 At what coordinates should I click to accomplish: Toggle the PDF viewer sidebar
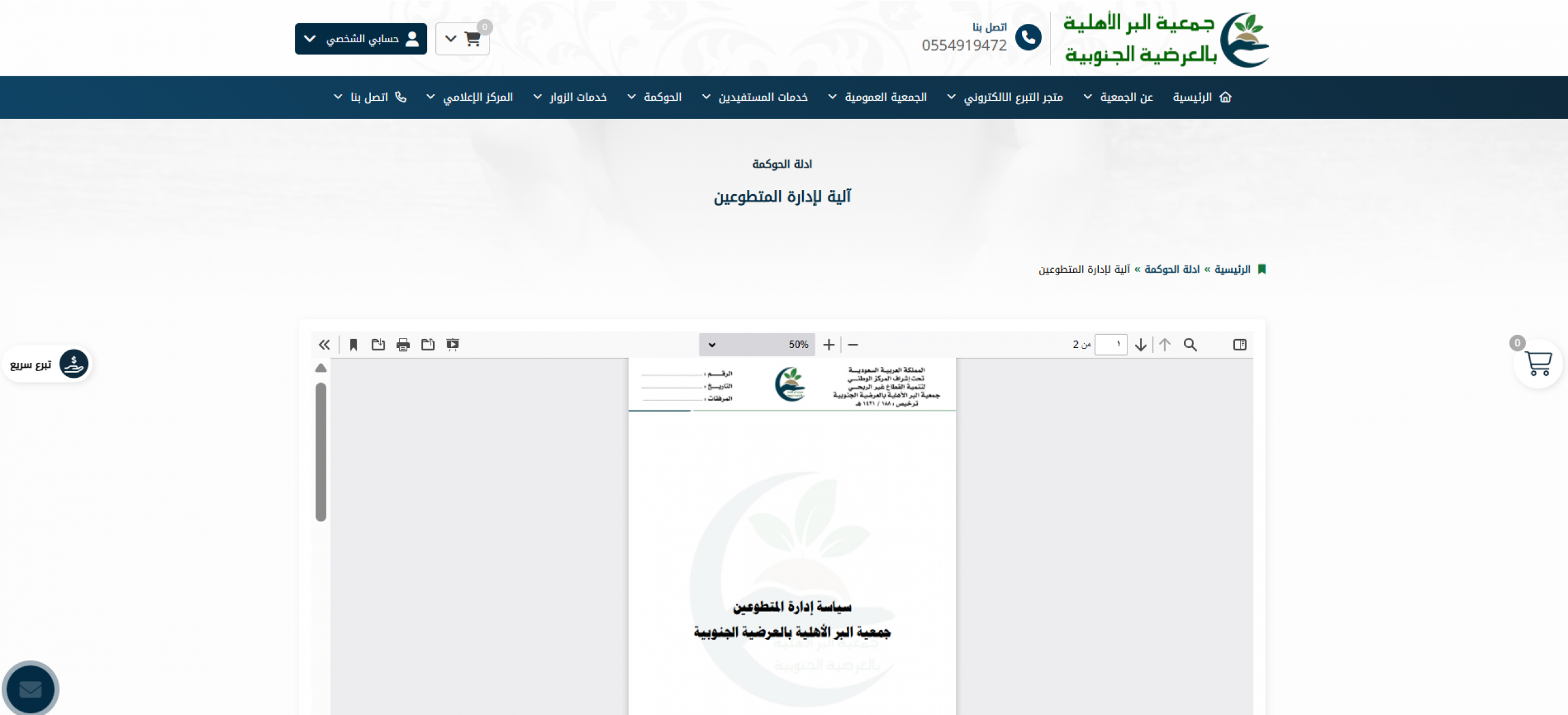[1239, 345]
